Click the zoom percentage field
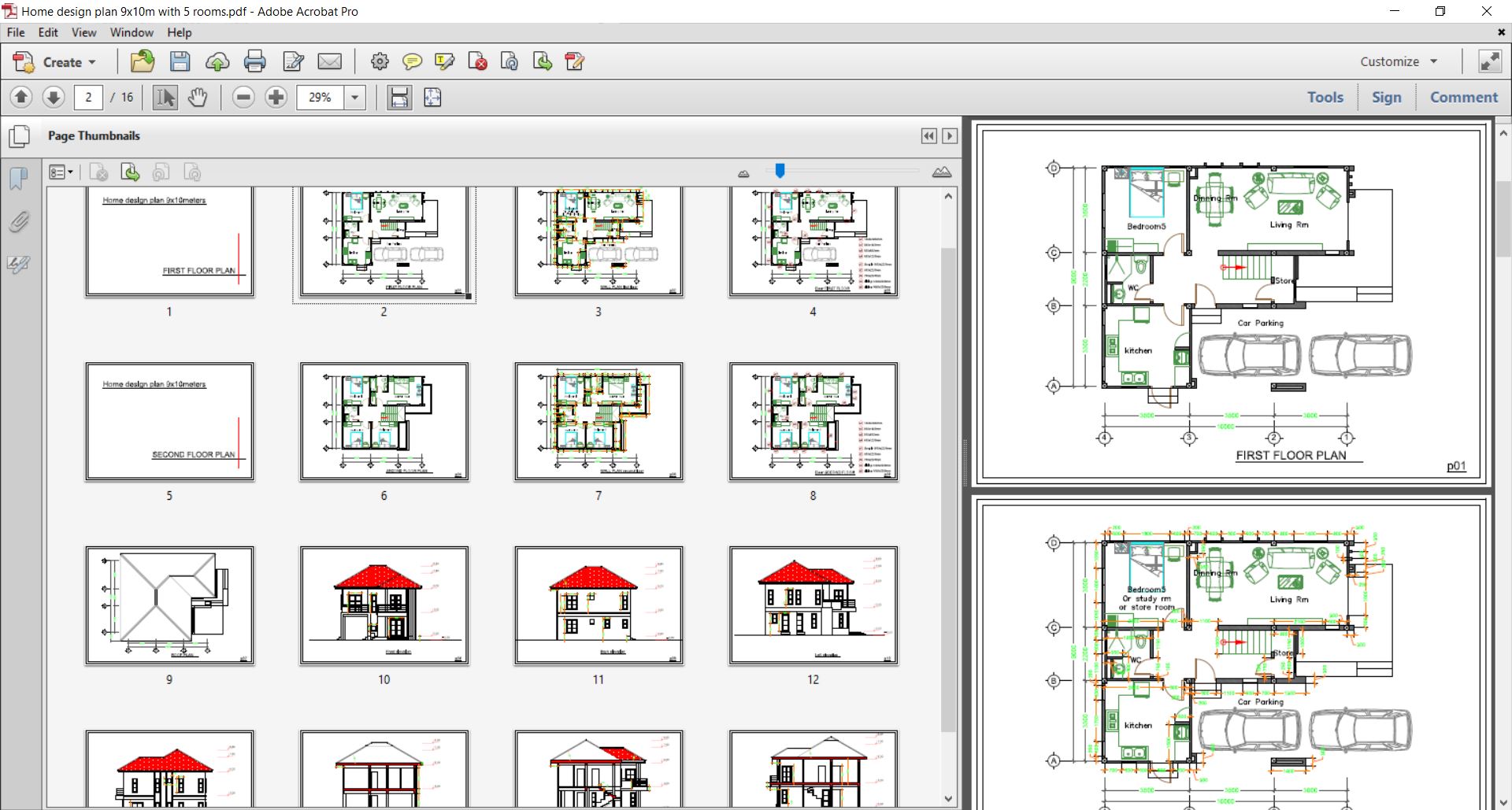This screenshot has height=810, width=1512. 321,98
